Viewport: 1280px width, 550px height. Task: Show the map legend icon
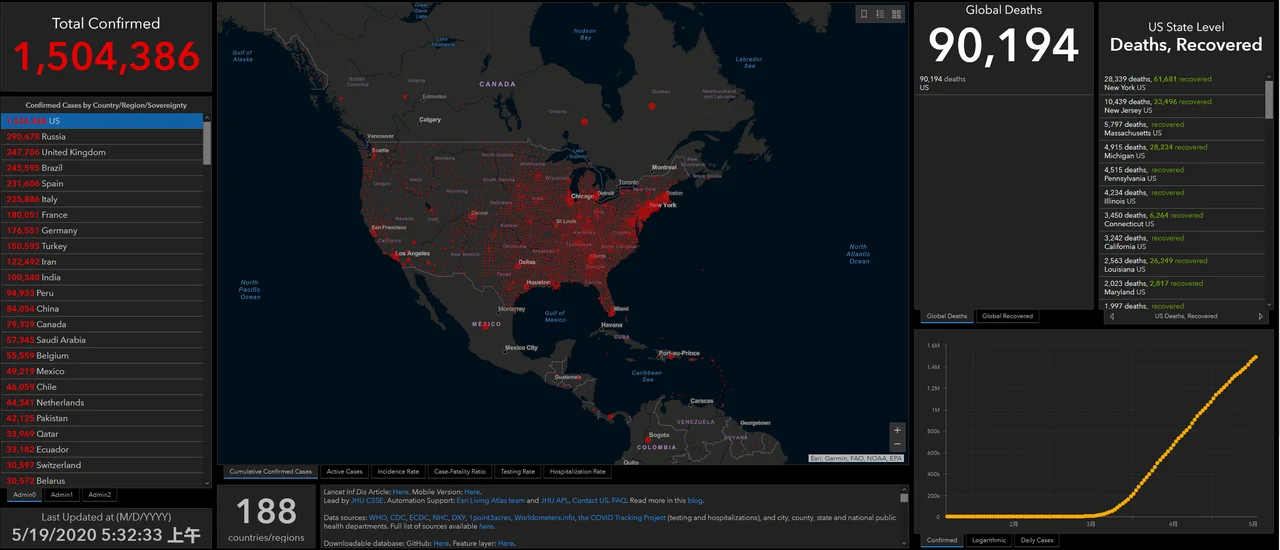click(880, 14)
